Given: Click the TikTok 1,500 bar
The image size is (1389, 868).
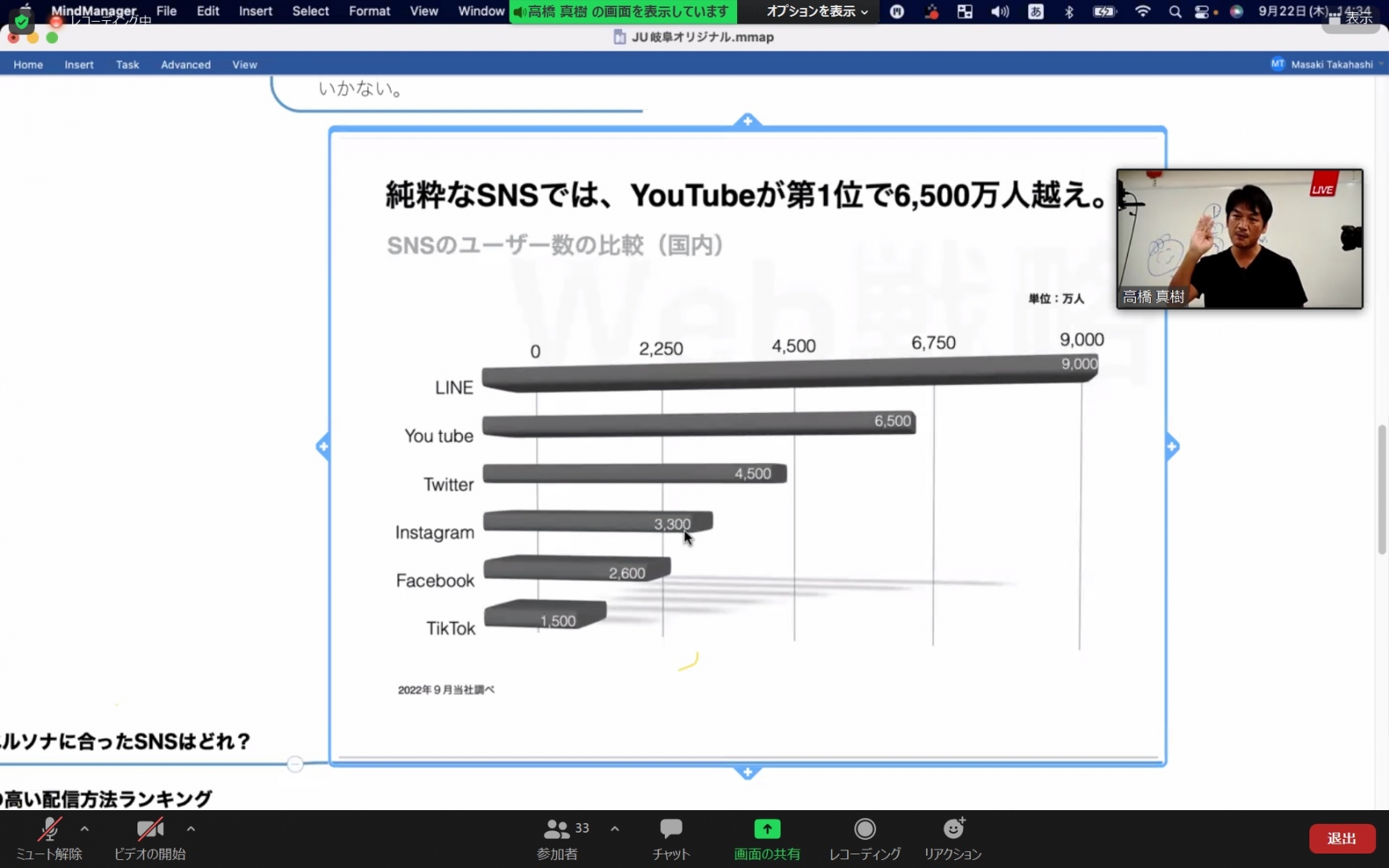Looking at the screenshot, I should pos(545,614).
